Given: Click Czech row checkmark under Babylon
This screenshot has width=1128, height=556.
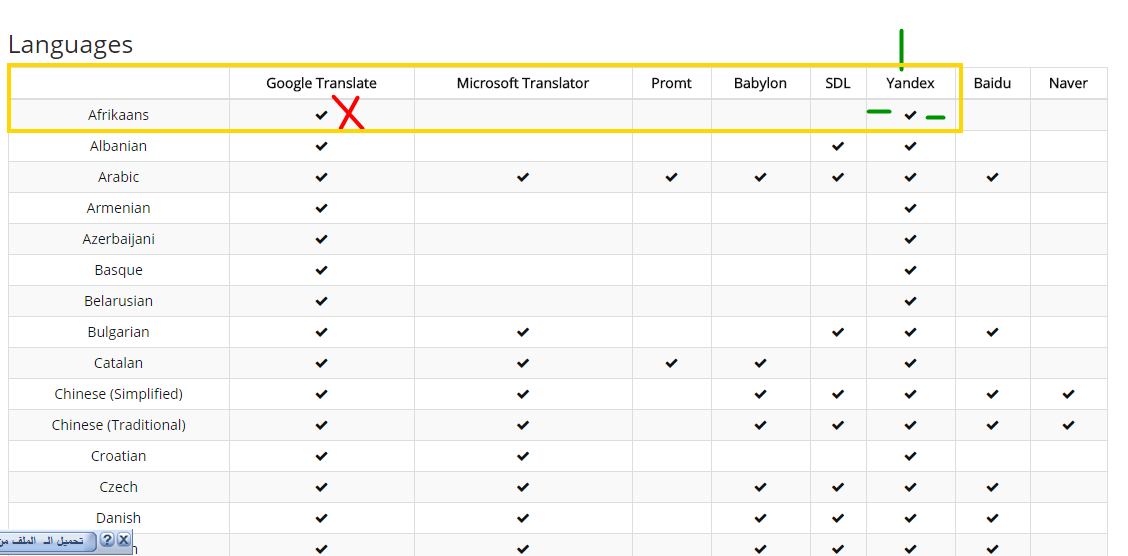Looking at the screenshot, I should [760, 487].
